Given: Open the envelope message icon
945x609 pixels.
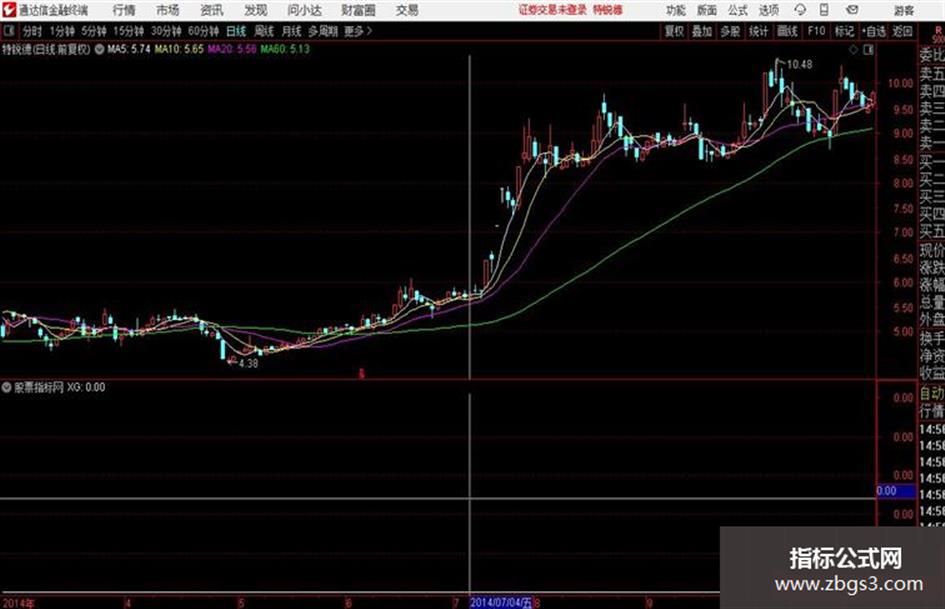Looking at the screenshot, I should point(852,10).
